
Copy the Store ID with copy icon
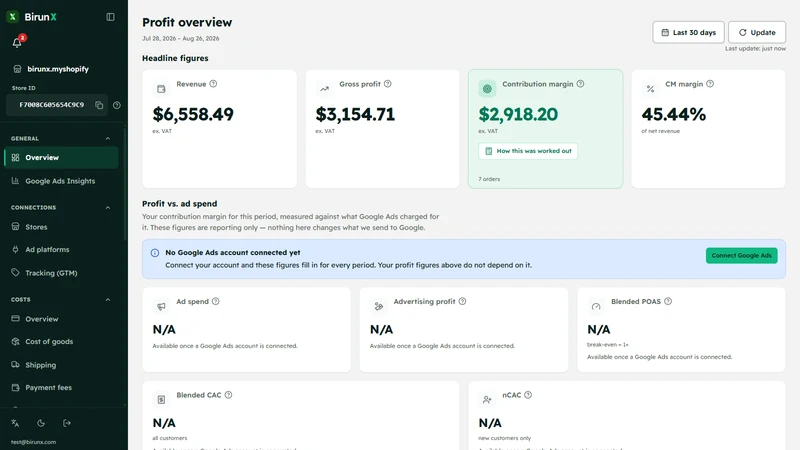point(99,105)
